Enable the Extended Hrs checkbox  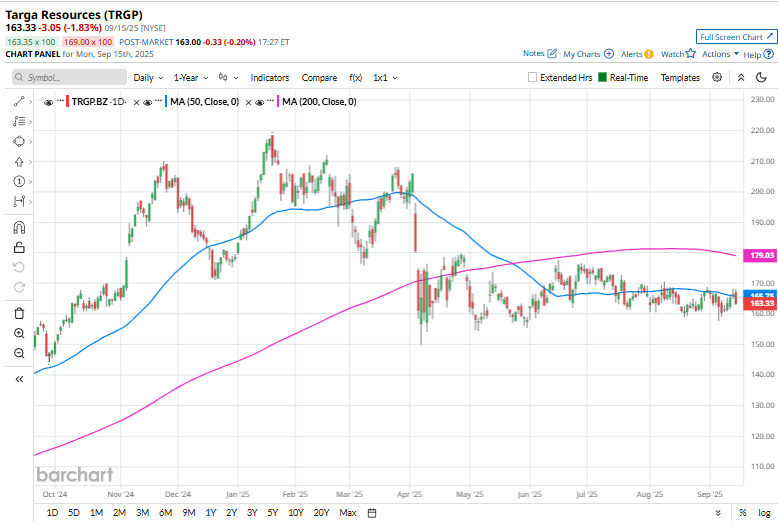tap(532, 77)
